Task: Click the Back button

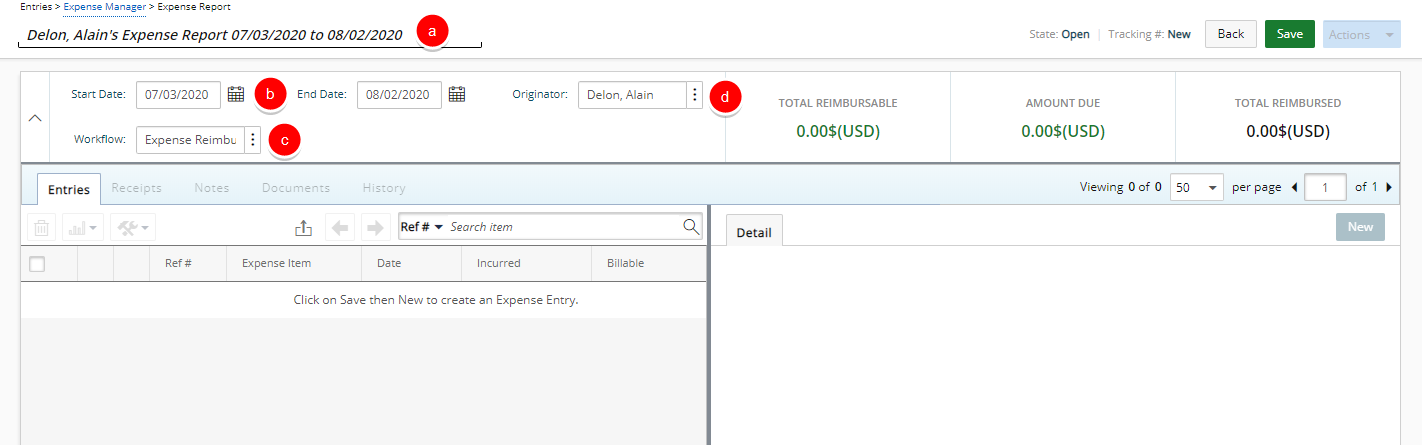Action: (x=1231, y=34)
